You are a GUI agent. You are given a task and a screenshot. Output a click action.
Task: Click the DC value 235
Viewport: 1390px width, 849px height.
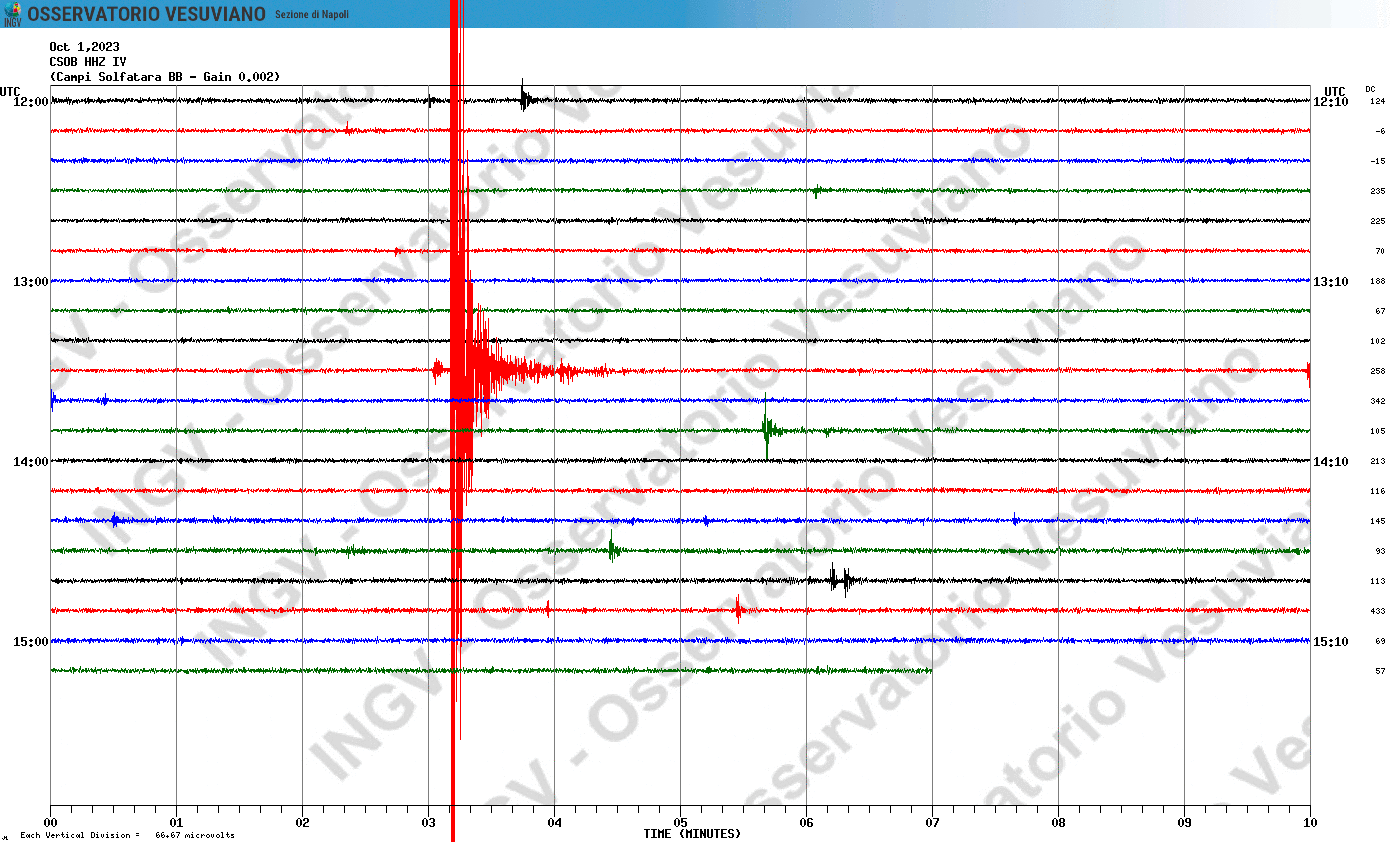point(1377,191)
